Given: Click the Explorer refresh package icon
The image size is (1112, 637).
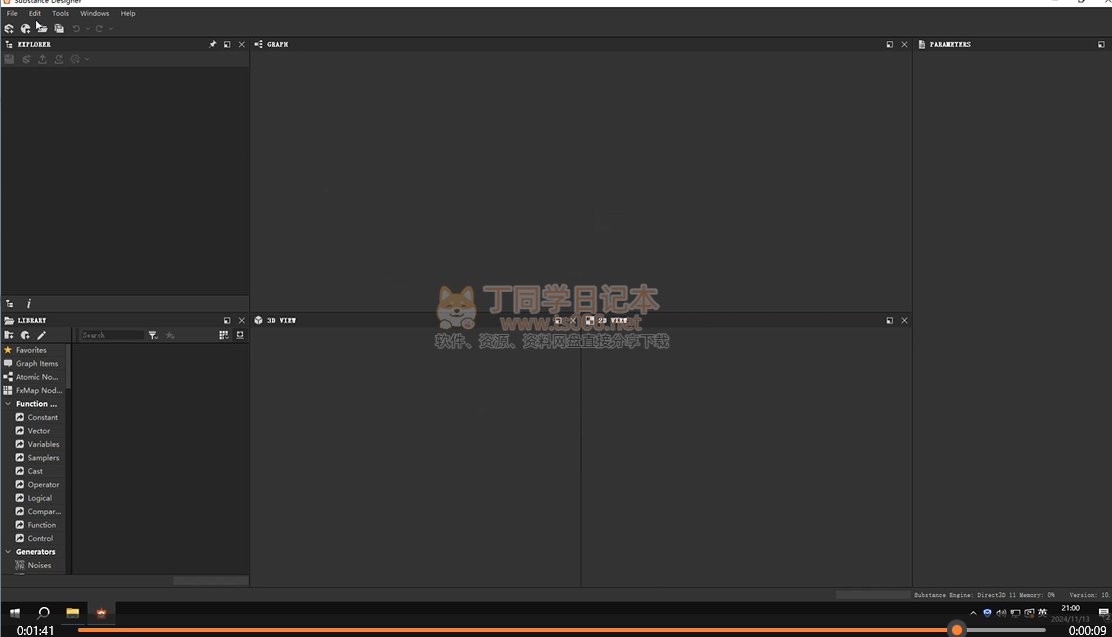Looking at the screenshot, I should tap(26, 59).
